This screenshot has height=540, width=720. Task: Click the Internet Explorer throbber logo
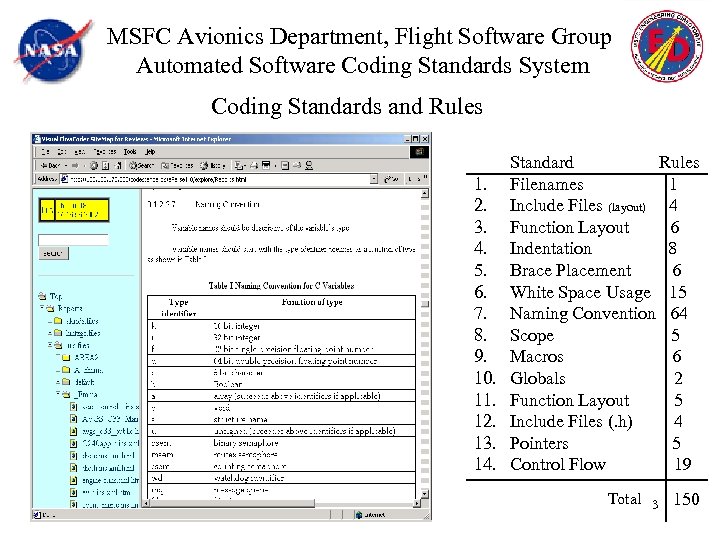419,152
